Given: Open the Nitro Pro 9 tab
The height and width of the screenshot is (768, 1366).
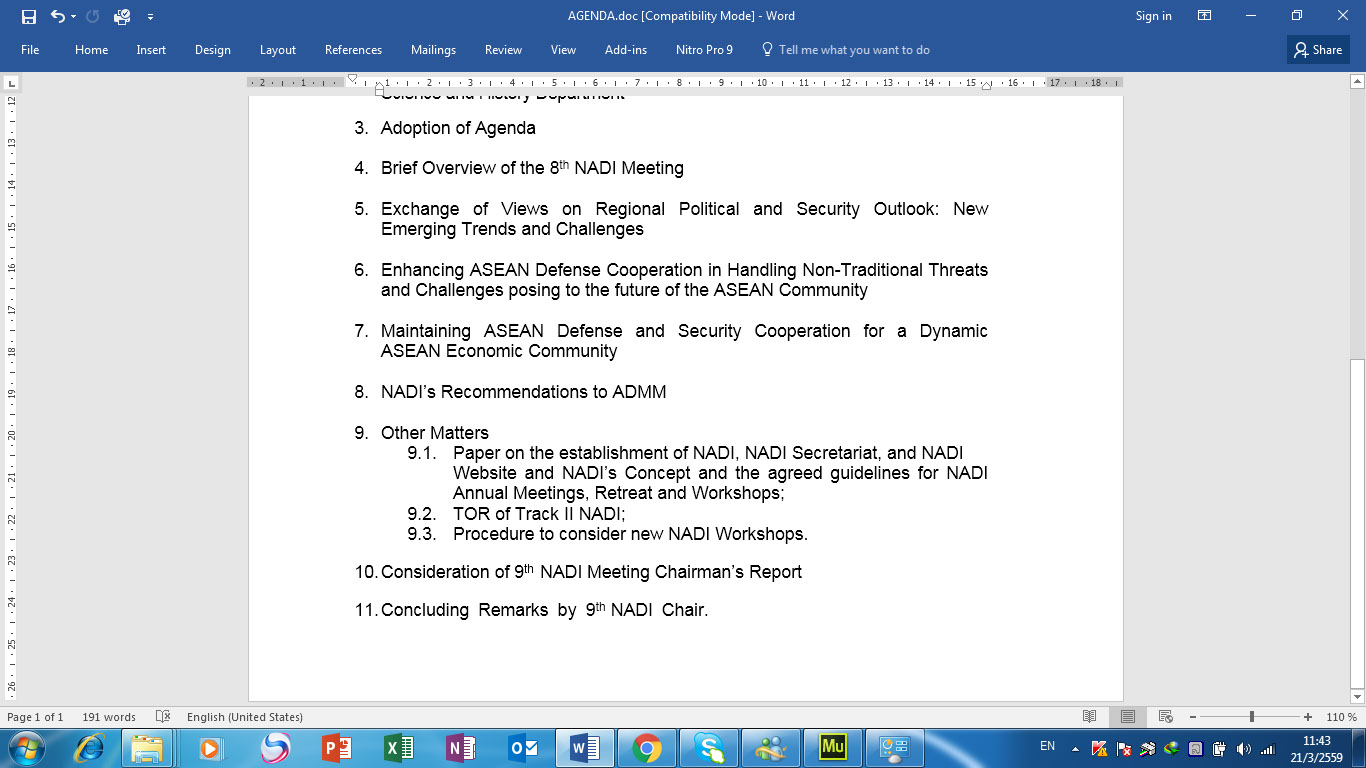Looking at the screenshot, I should point(704,50).
